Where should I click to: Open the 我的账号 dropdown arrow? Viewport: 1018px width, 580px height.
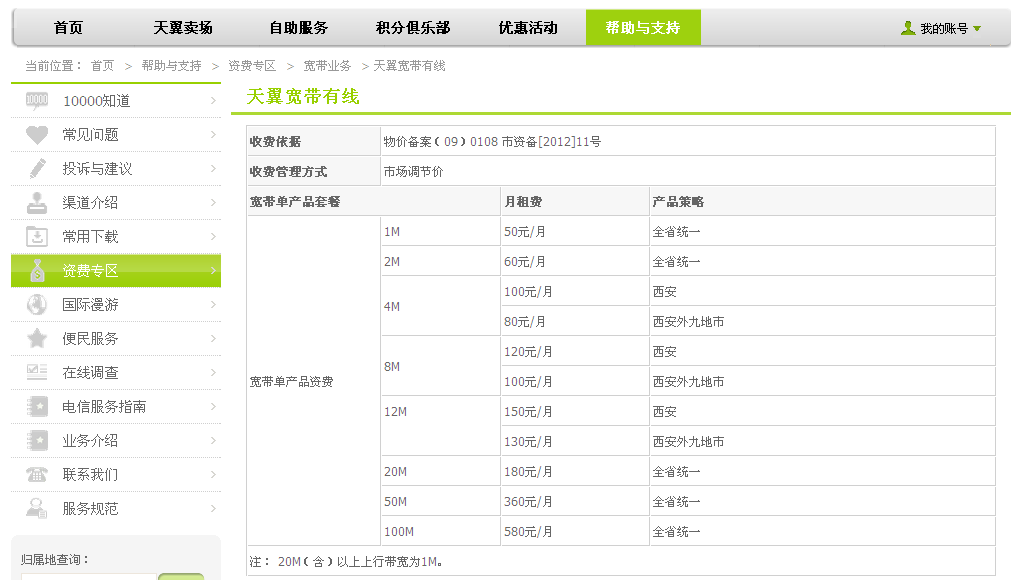(977, 29)
